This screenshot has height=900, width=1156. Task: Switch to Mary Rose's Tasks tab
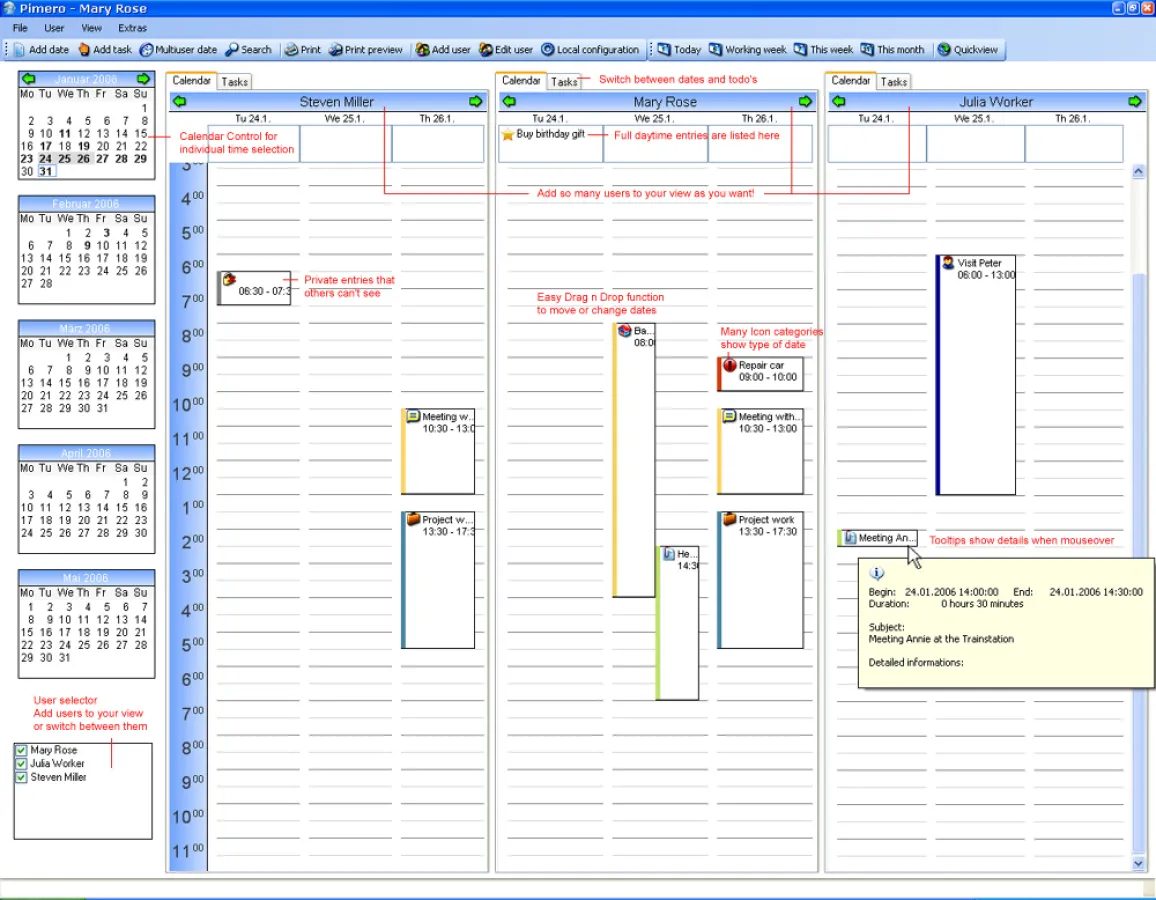coord(564,82)
